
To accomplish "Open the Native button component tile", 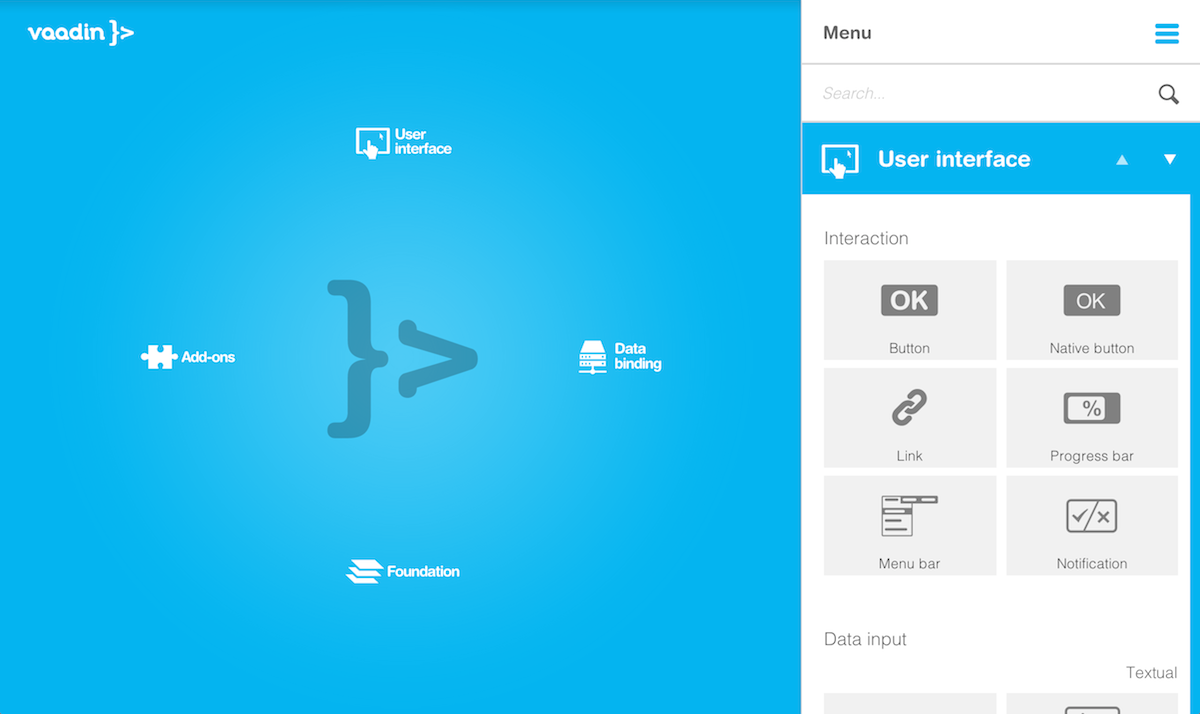I will [x=1092, y=310].
